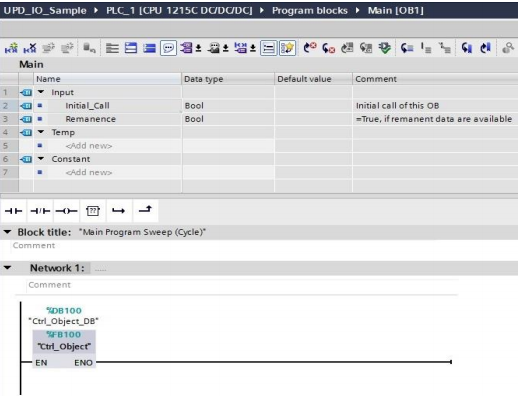Viewport: 519px width, 396px height.
Task: Select the normally open contact instruction
Action: point(14,211)
